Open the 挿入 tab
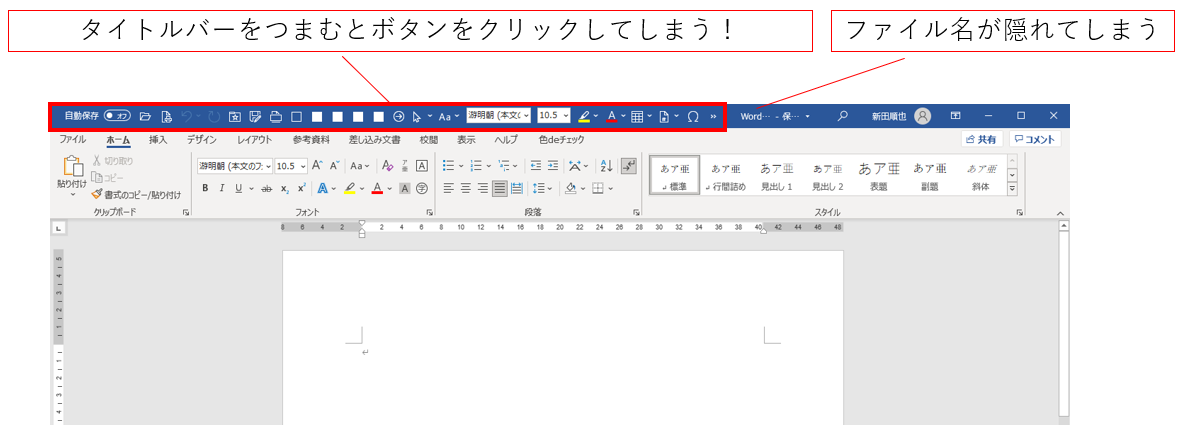The image size is (1184, 425). [x=158, y=140]
